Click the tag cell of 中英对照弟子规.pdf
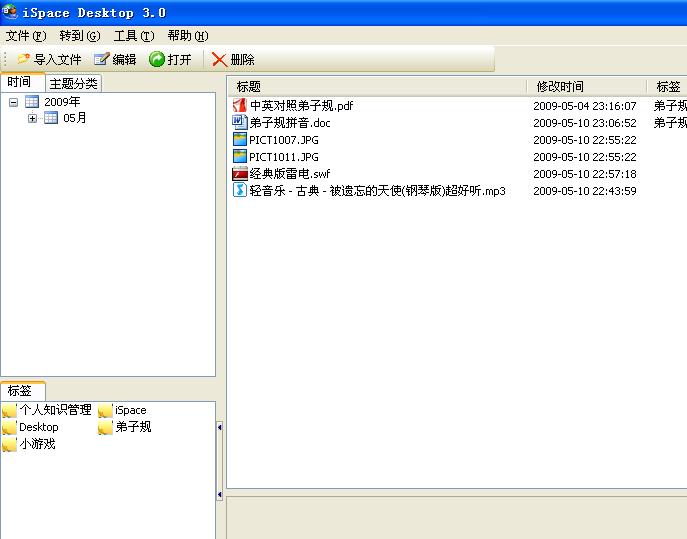This screenshot has height=539, width=687. coord(670,106)
